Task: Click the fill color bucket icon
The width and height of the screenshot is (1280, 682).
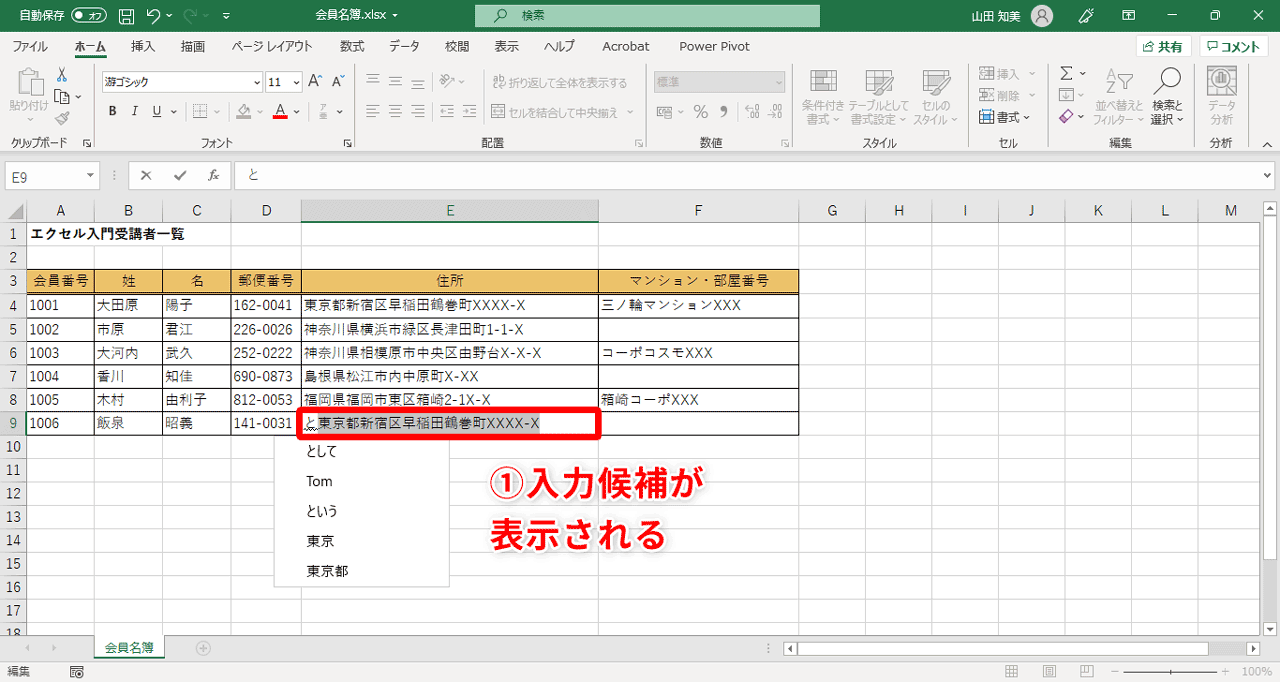Action: click(246, 111)
